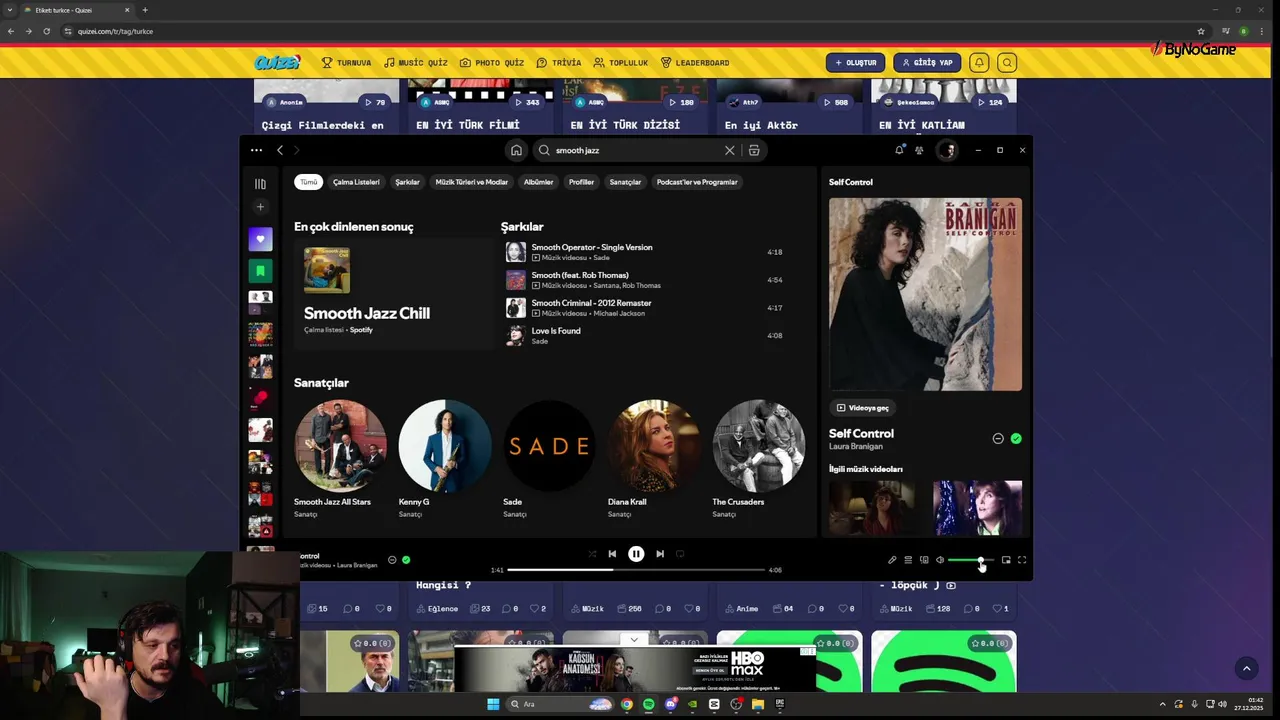The image size is (1280, 720).
Task: Open Spotify notifications bell
Action: tap(899, 150)
